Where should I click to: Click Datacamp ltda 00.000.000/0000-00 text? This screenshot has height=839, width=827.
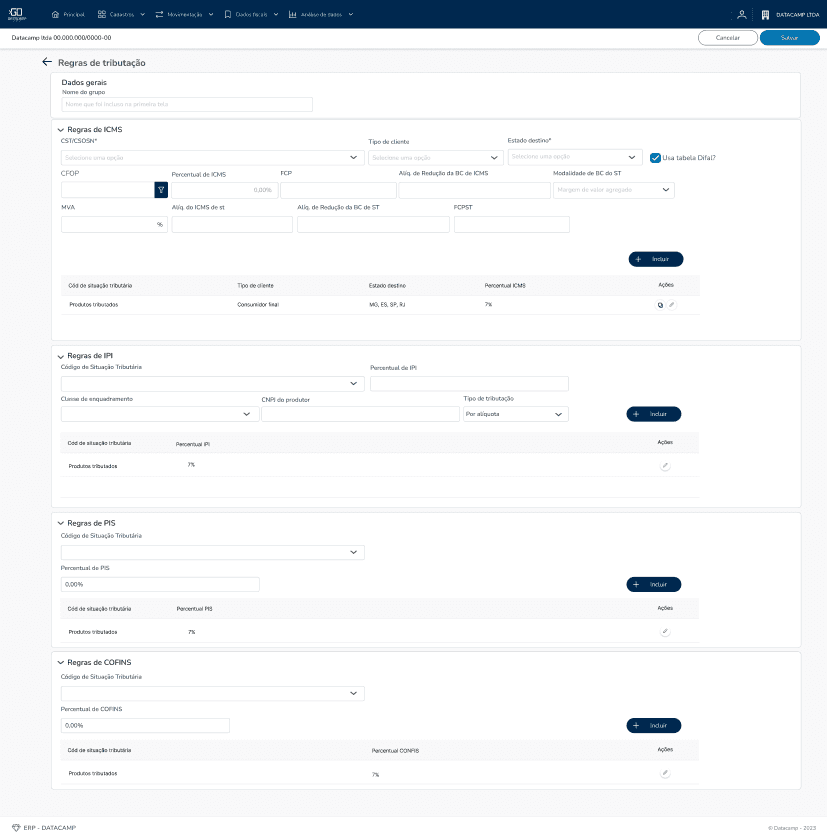click(62, 38)
